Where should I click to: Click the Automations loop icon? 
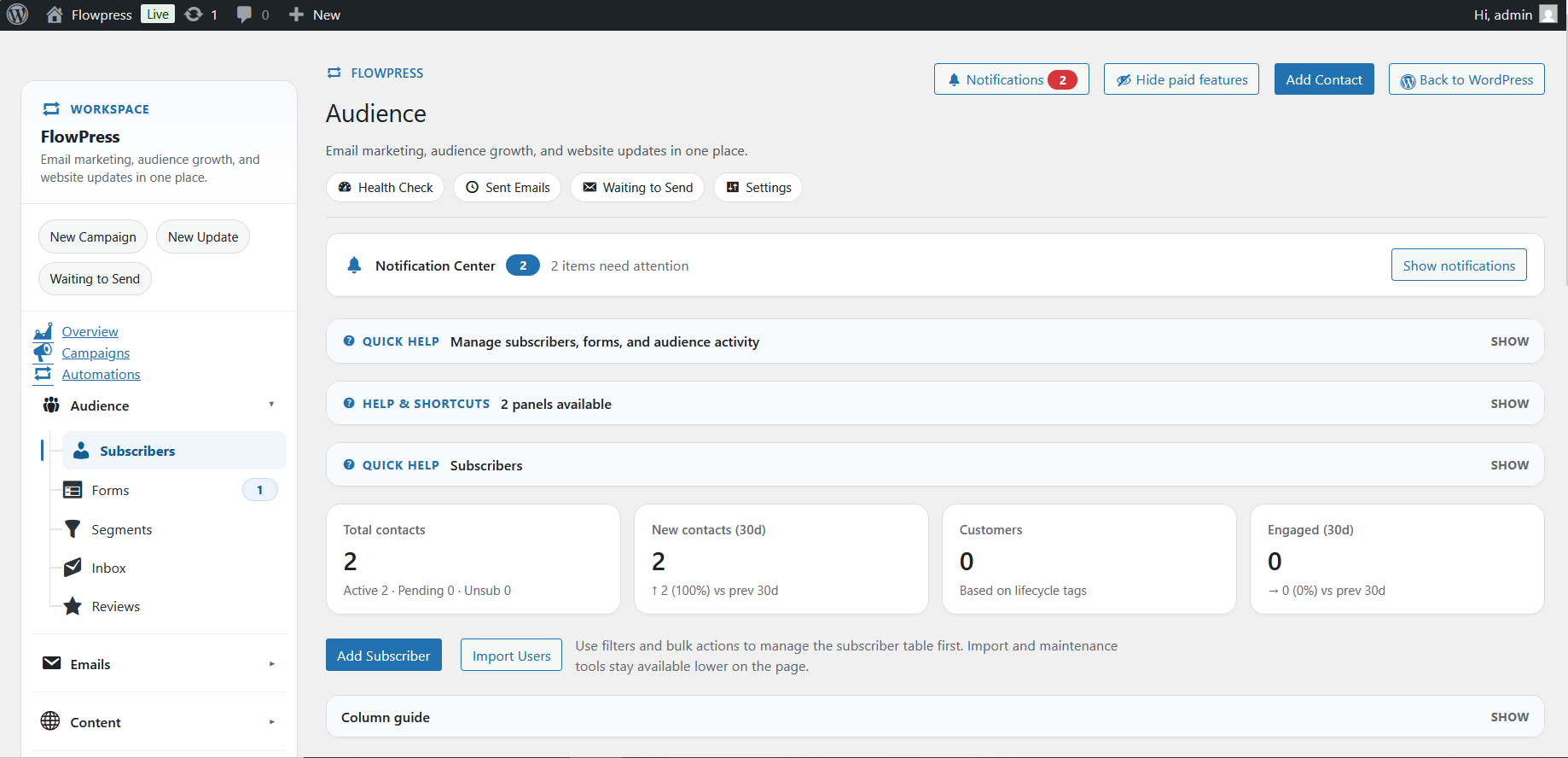pyautogui.click(x=43, y=374)
